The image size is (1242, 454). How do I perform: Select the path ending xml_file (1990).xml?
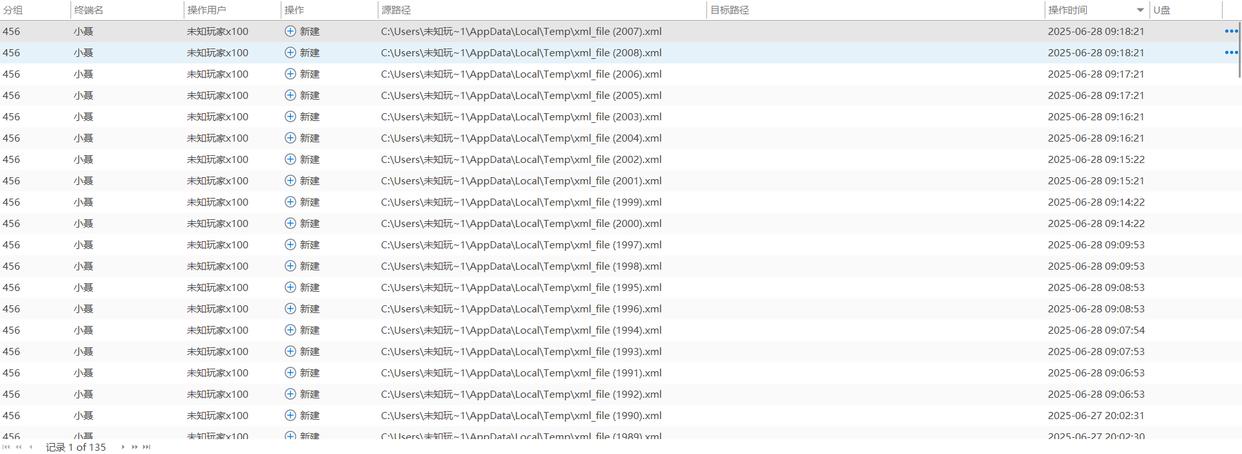[521, 415]
